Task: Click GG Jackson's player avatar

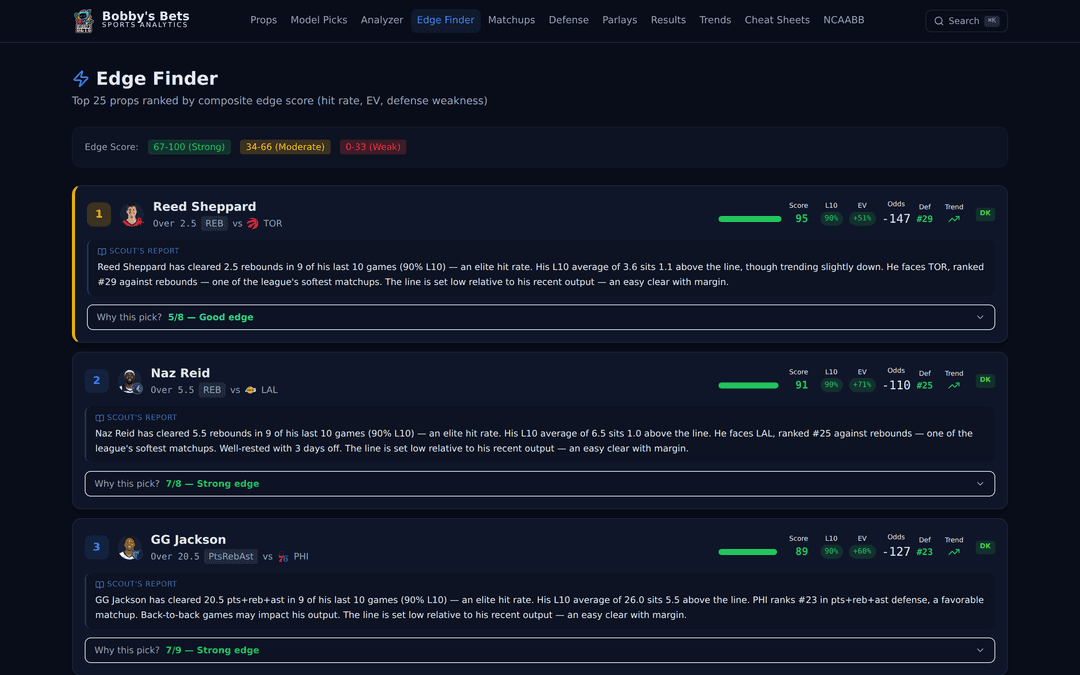Action: point(129,548)
